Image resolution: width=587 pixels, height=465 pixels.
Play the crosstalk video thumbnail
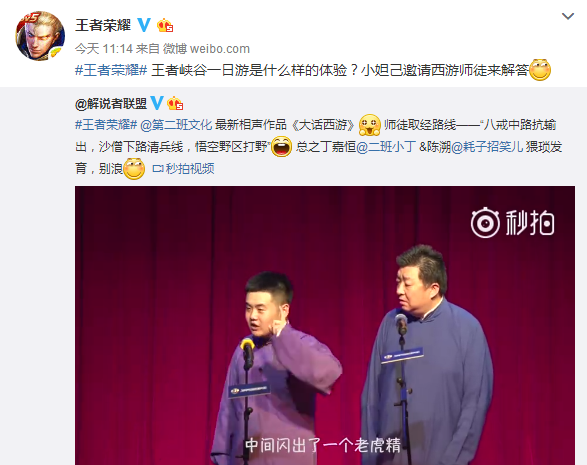(x=325, y=325)
